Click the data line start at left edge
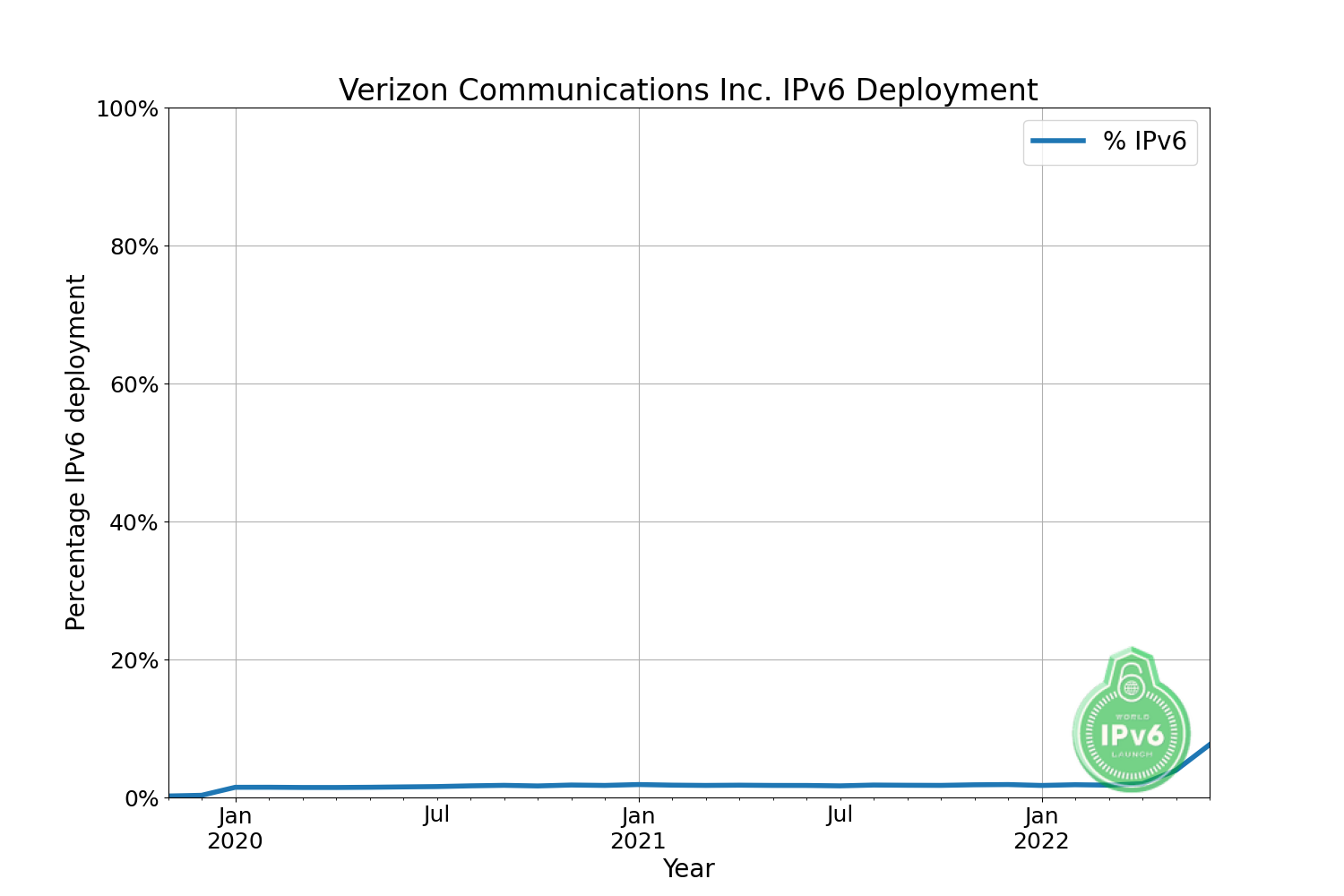Image resolution: width=1344 pixels, height=896 pixels. pyautogui.click(x=173, y=796)
